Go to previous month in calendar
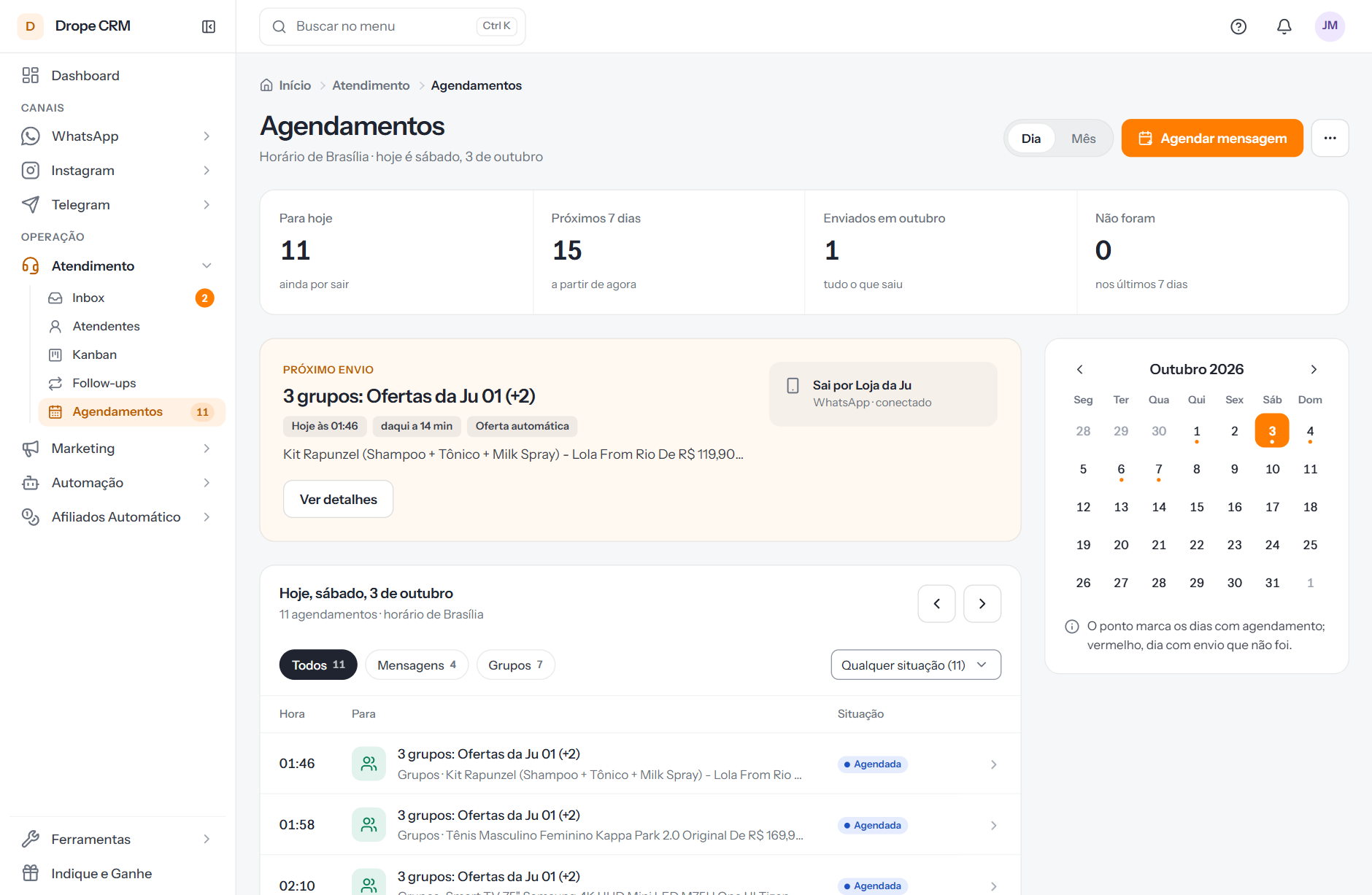 pyautogui.click(x=1080, y=369)
